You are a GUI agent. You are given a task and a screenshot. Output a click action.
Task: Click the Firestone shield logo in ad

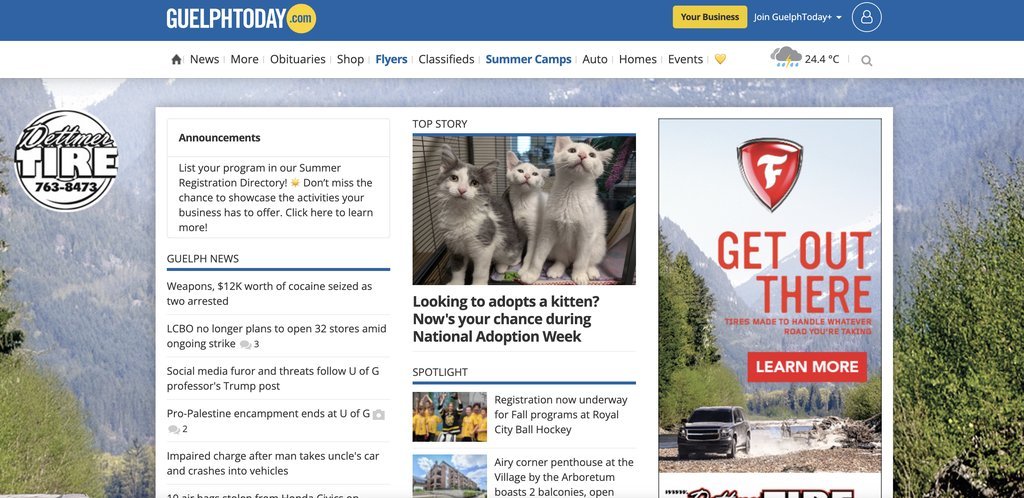tap(770, 174)
